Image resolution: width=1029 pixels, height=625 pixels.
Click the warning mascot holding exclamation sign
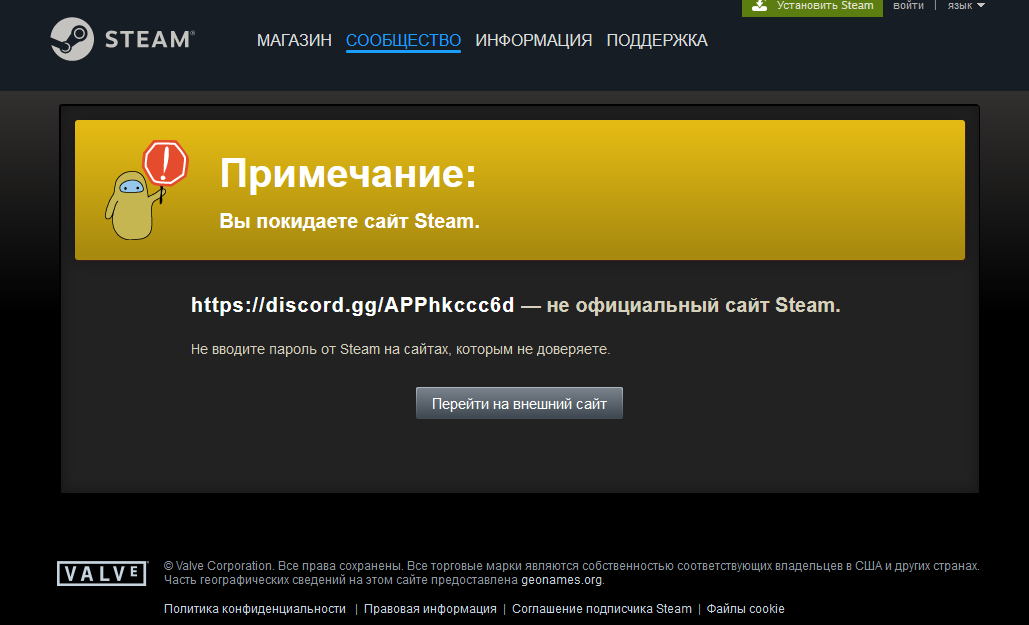tap(146, 190)
